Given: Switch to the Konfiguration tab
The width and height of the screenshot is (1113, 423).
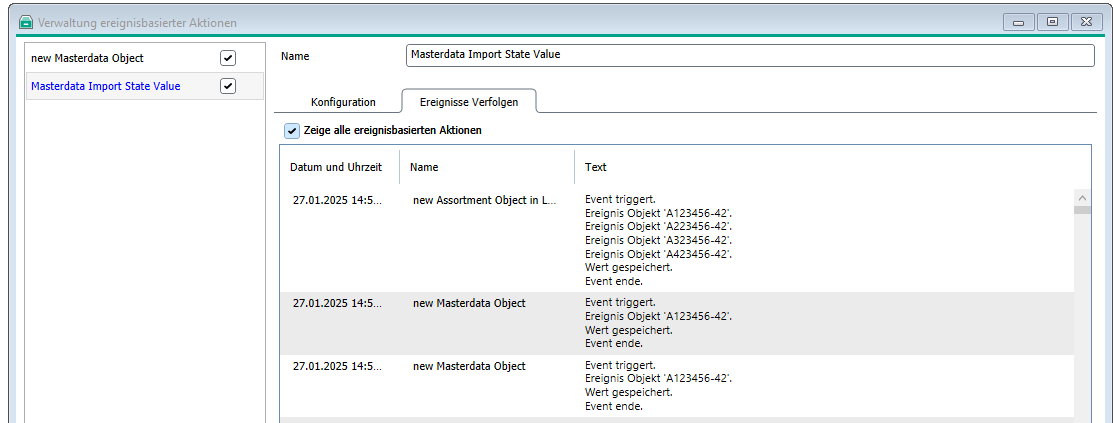Looking at the screenshot, I should point(343,102).
